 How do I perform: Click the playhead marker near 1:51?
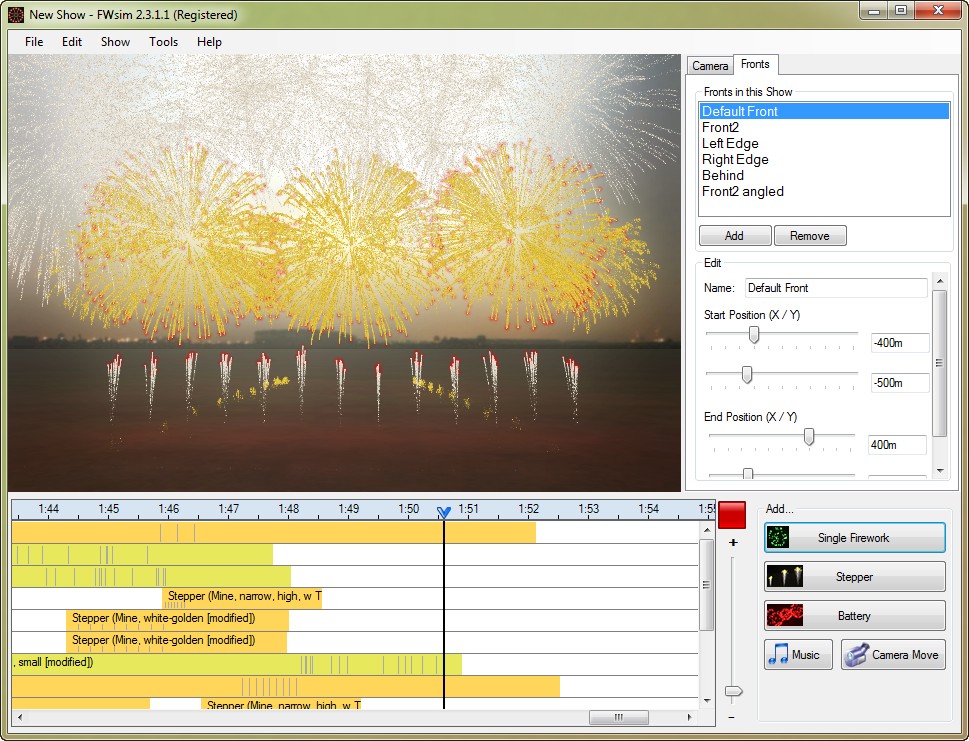click(444, 511)
